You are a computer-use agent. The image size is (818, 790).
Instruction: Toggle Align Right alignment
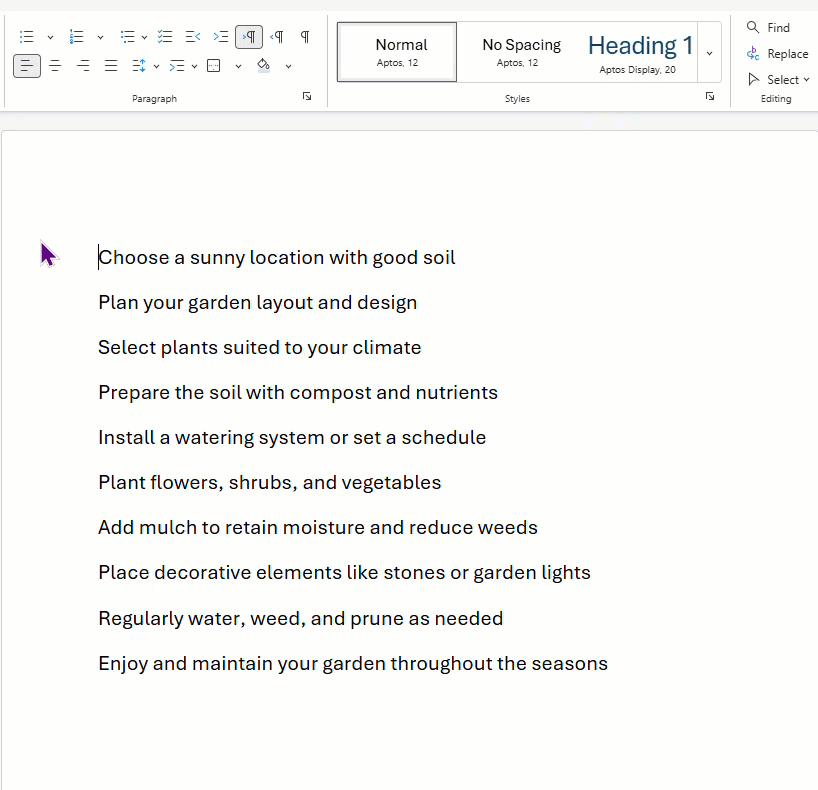pos(83,66)
